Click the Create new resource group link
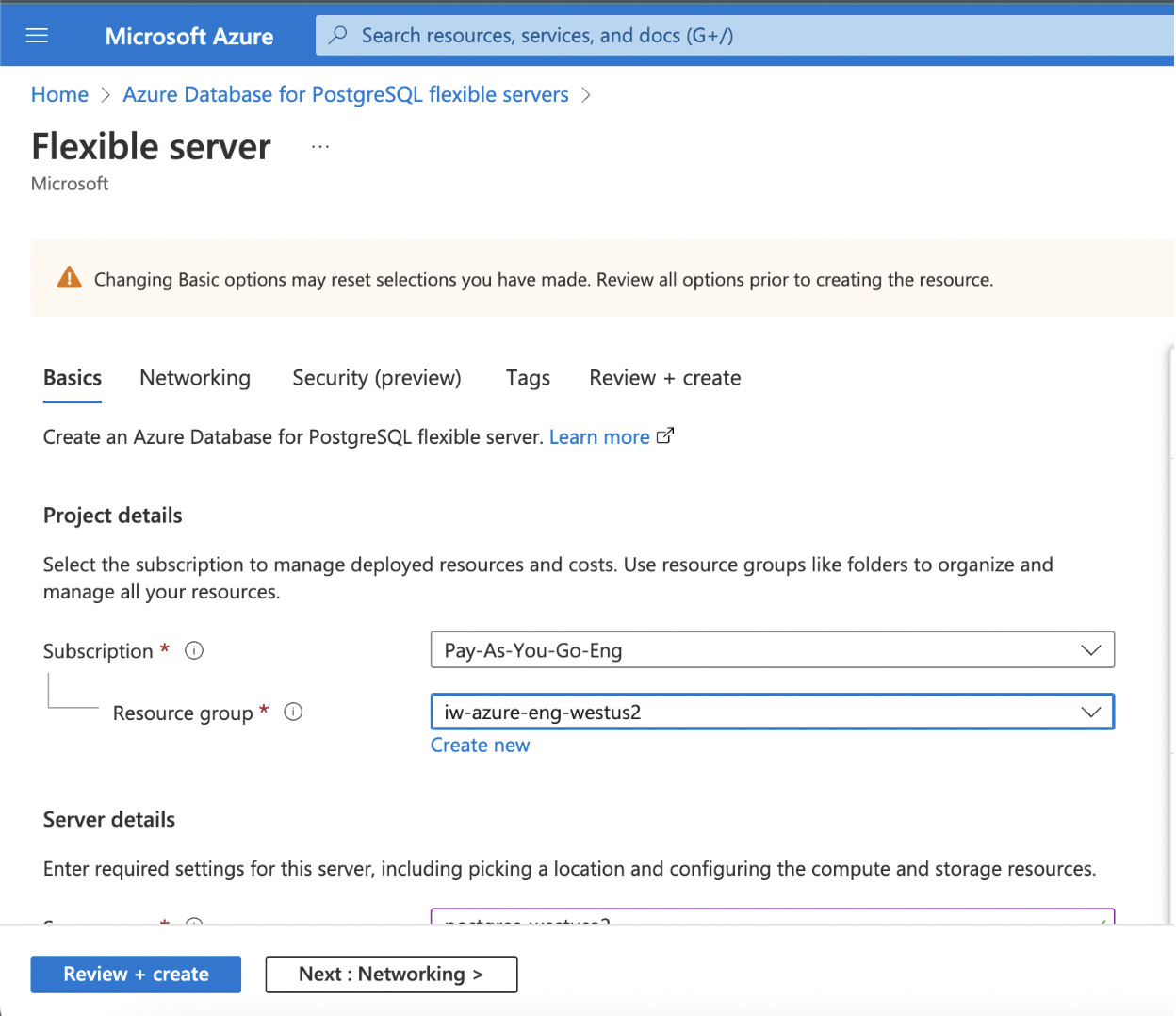1176x1016 pixels. coord(480,745)
